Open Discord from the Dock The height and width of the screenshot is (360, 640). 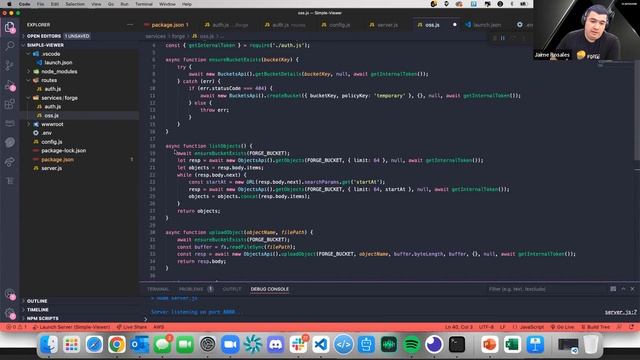pos(276,344)
